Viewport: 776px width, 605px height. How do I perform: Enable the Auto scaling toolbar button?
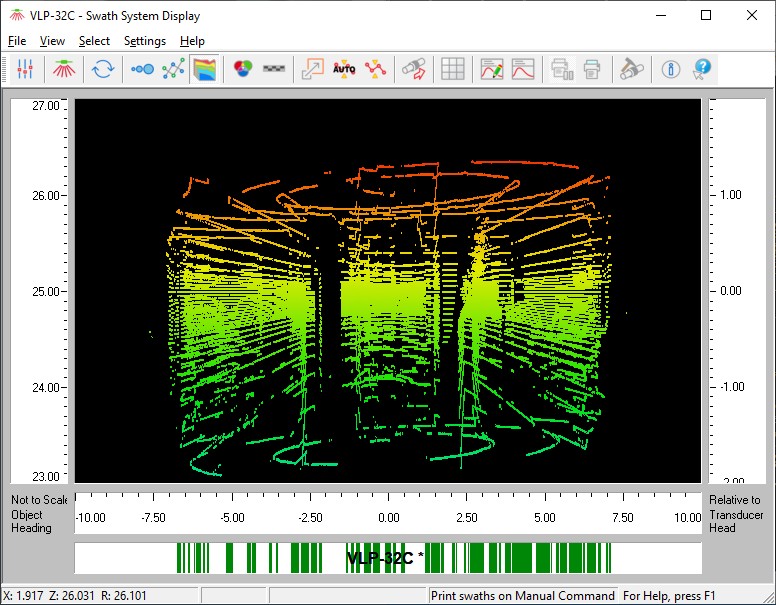click(344, 69)
